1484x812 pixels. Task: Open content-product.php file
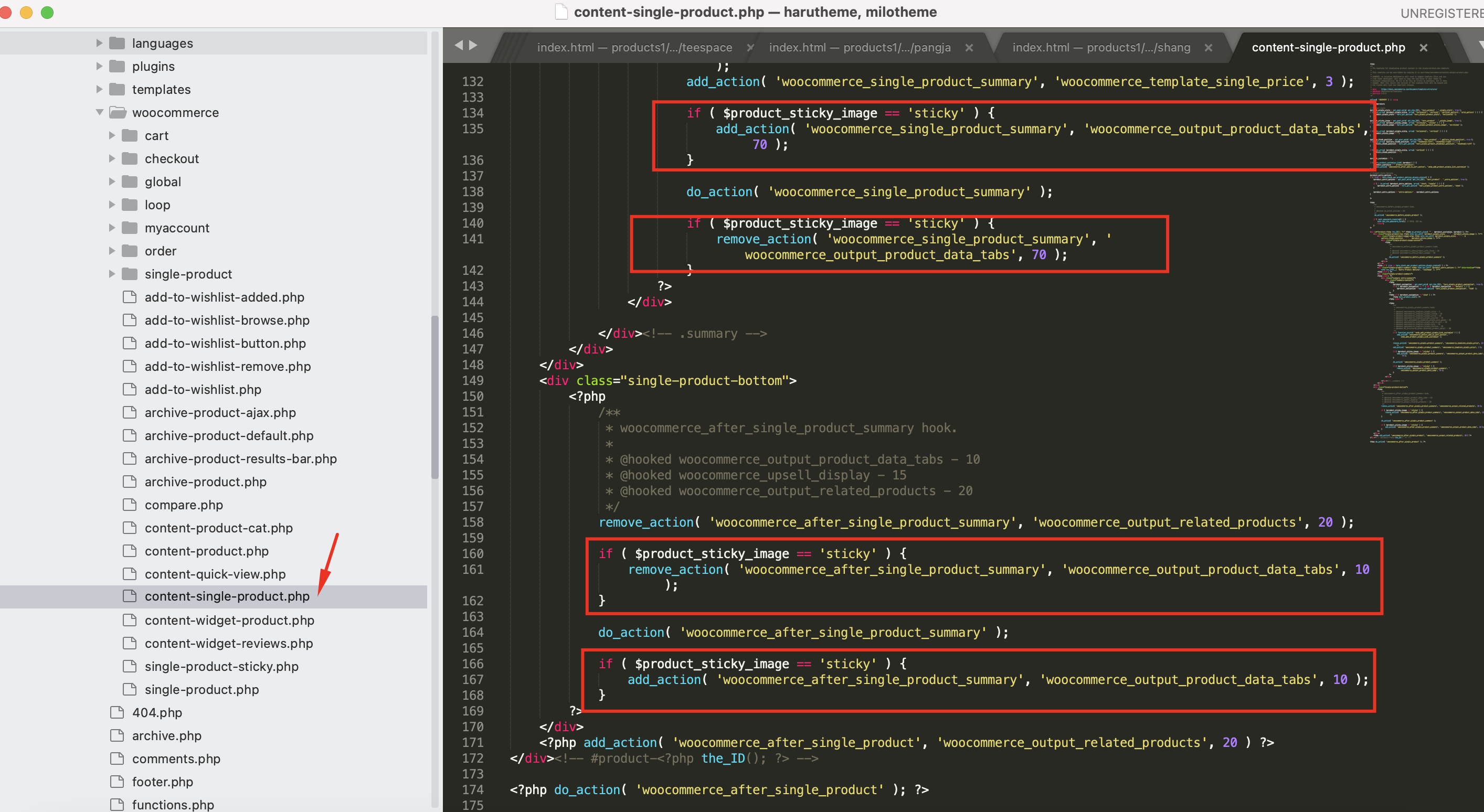pos(207,551)
